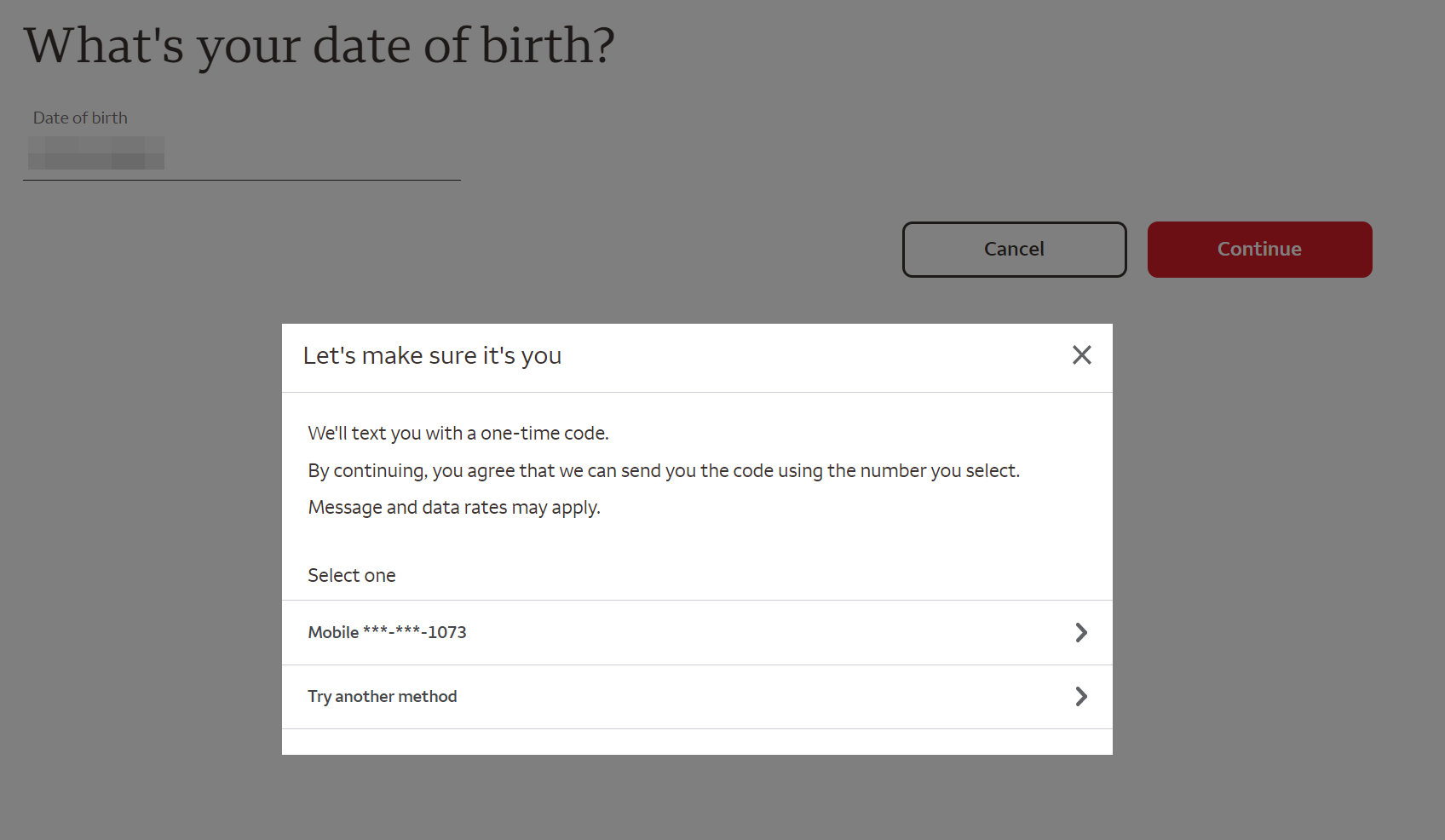The image size is (1445, 840).
Task: Click the underline beneath the date of birth field
Action: point(242,180)
